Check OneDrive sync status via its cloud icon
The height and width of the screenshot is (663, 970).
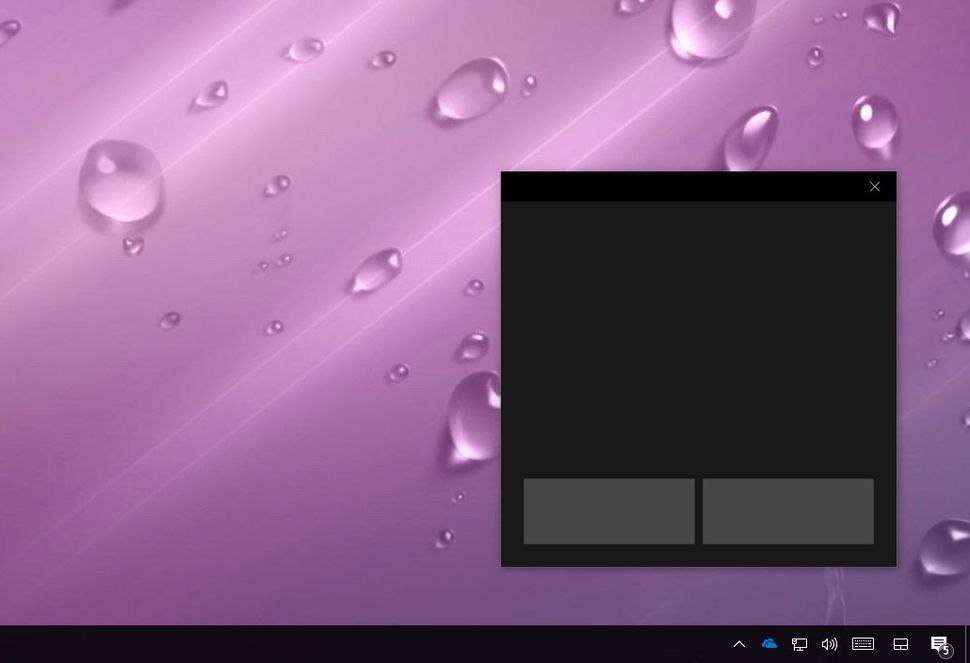pyautogui.click(x=769, y=644)
